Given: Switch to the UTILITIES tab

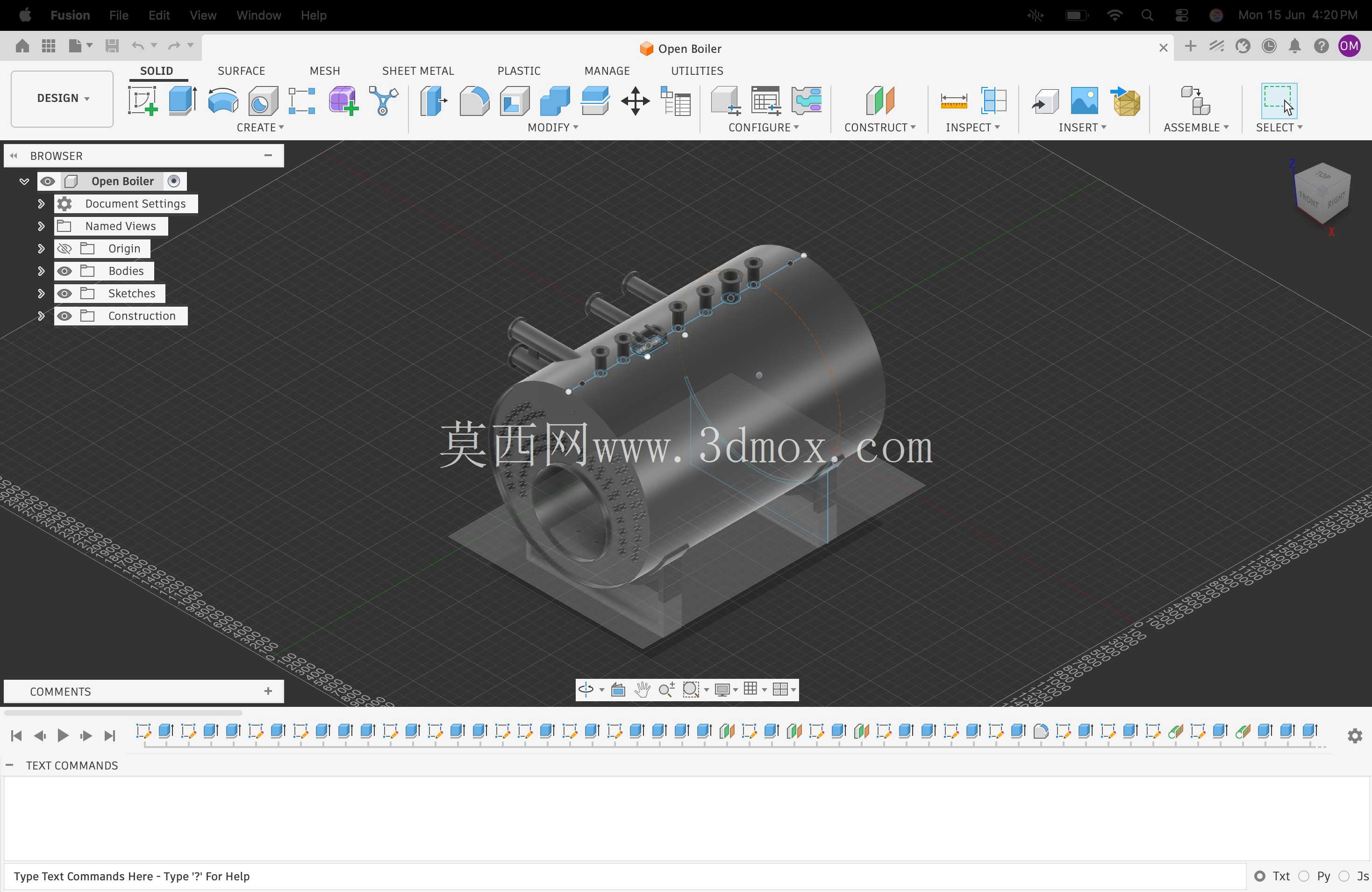Looking at the screenshot, I should point(696,71).
